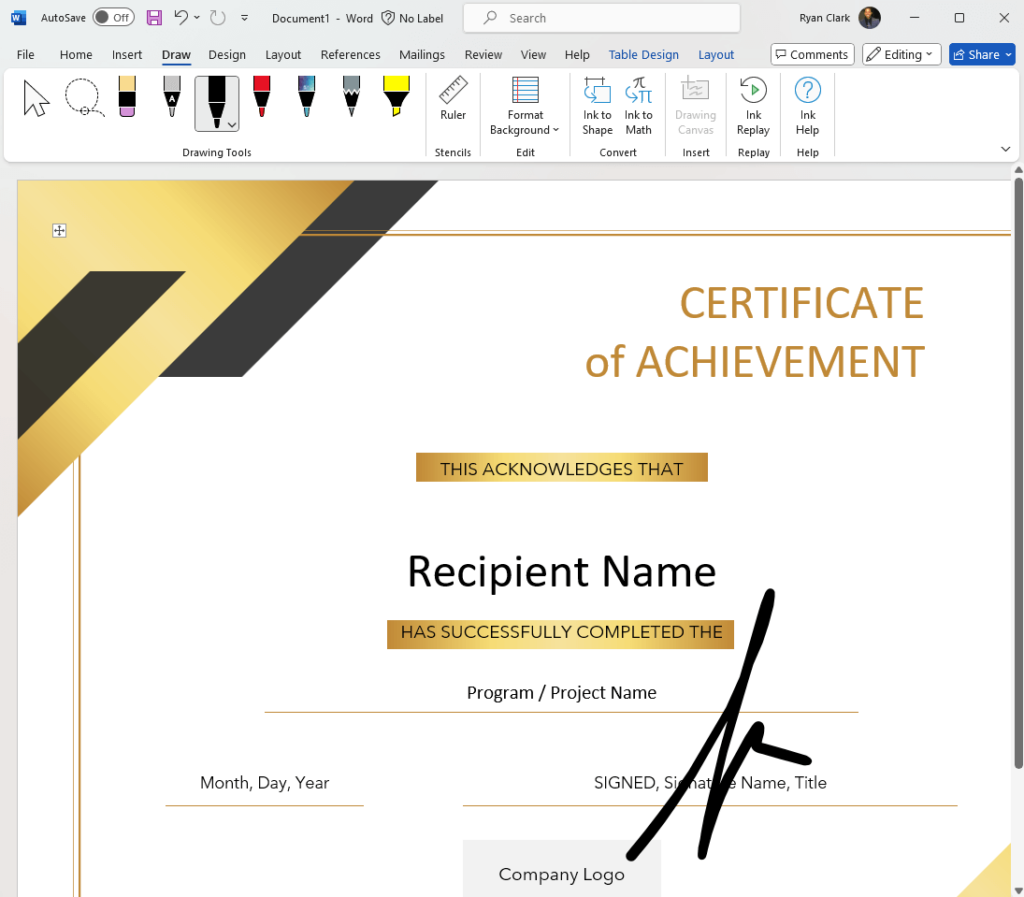Click Ink to Shape
The width and height of the screenshot is (1024, 897).
pyautogui.click(x=597, y=106)
